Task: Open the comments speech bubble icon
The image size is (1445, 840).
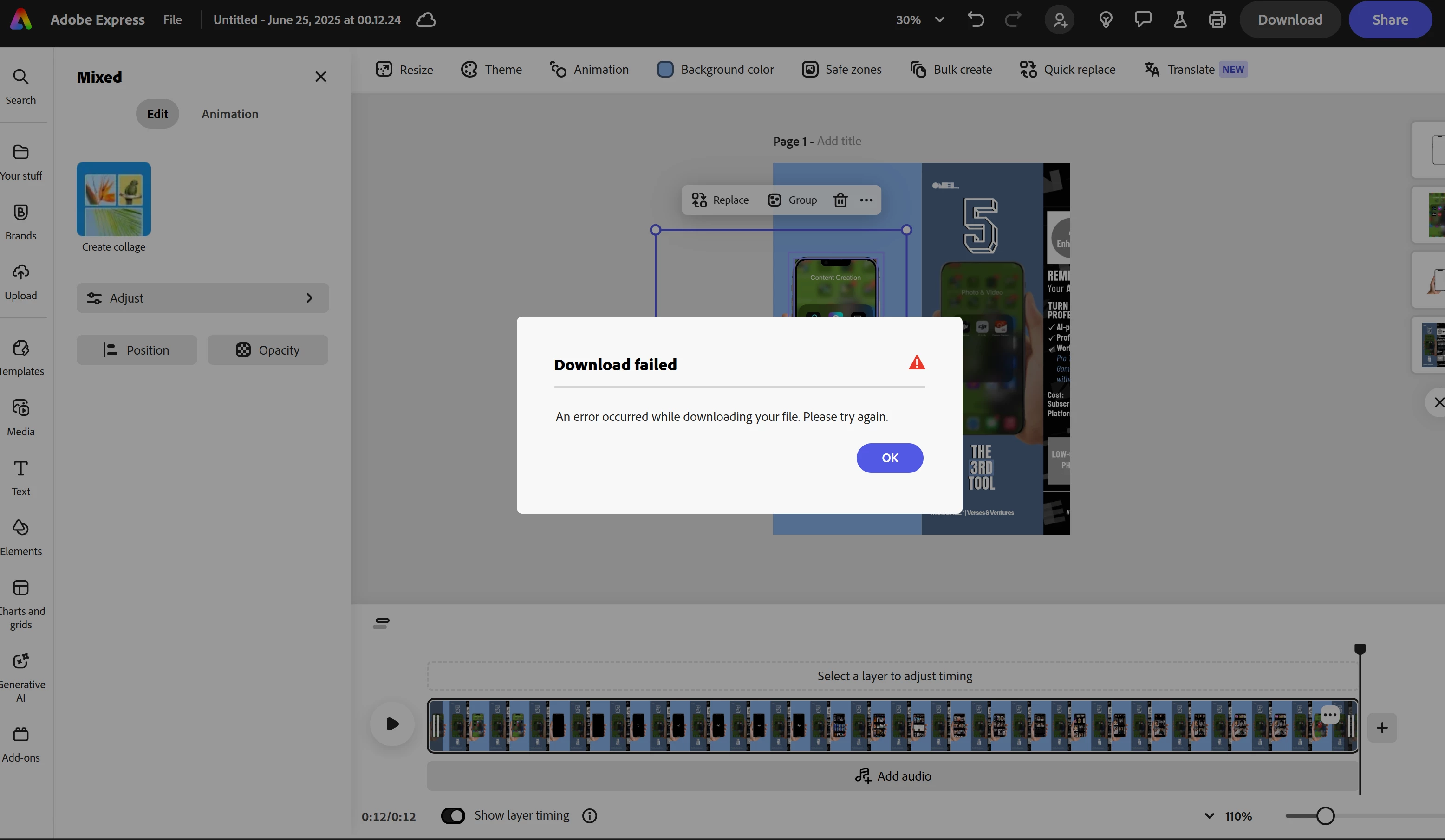Action: tap(1142, 20)
